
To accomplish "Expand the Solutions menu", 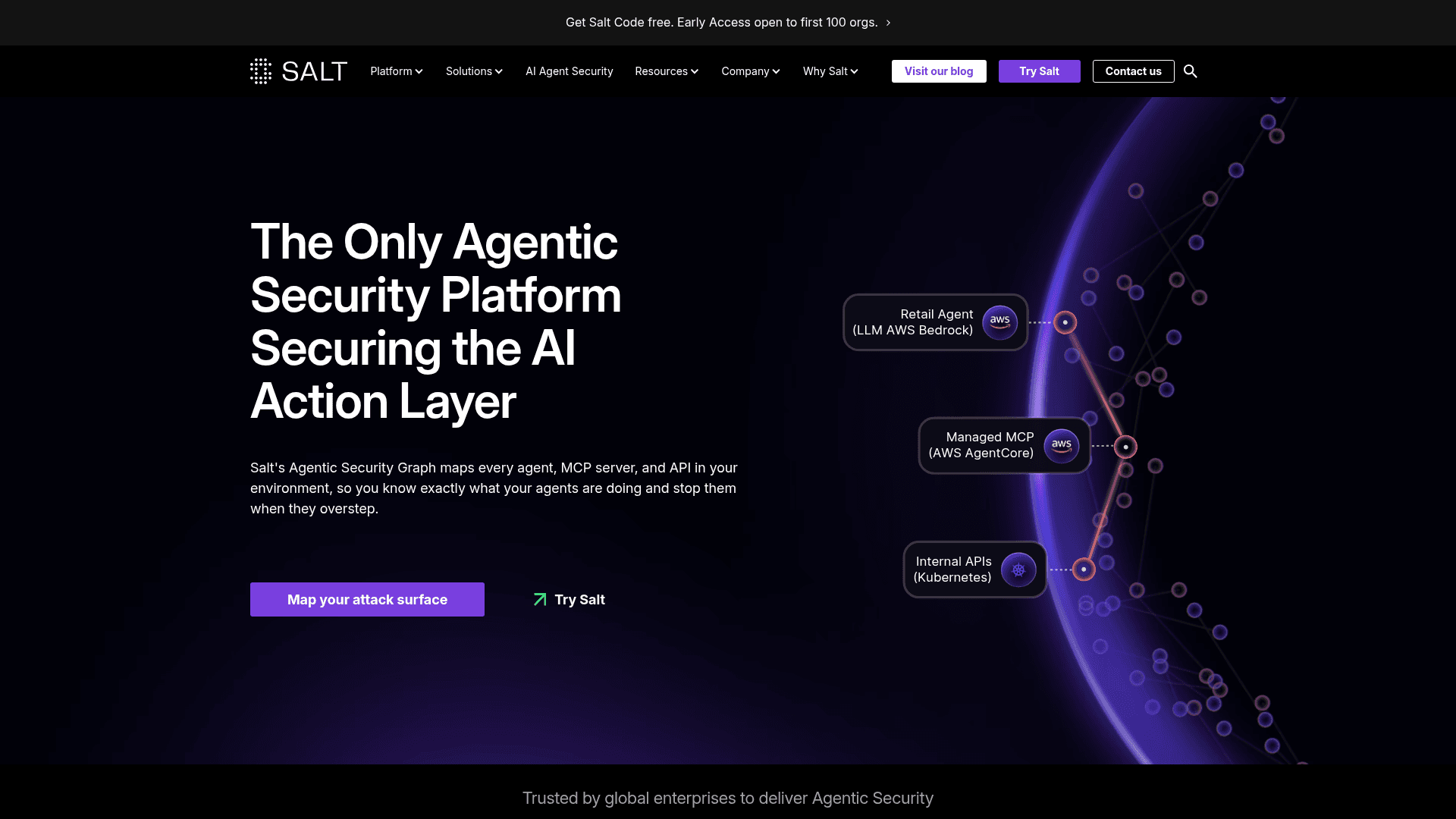I will tap(474, 71).
